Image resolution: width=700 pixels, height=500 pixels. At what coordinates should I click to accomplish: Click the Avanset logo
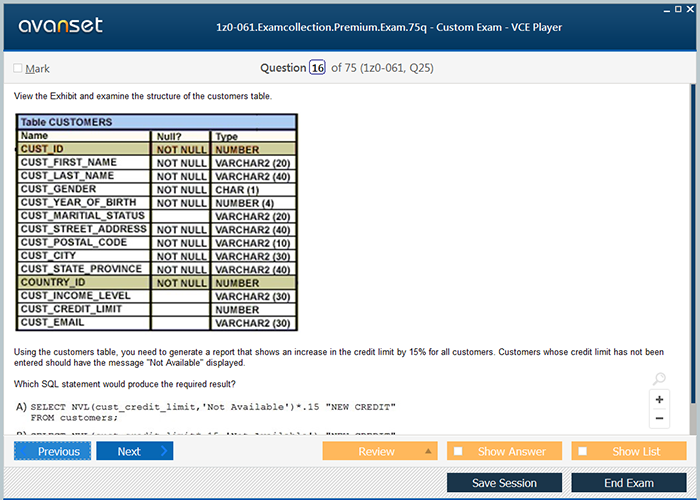click(x=59, y=25)
